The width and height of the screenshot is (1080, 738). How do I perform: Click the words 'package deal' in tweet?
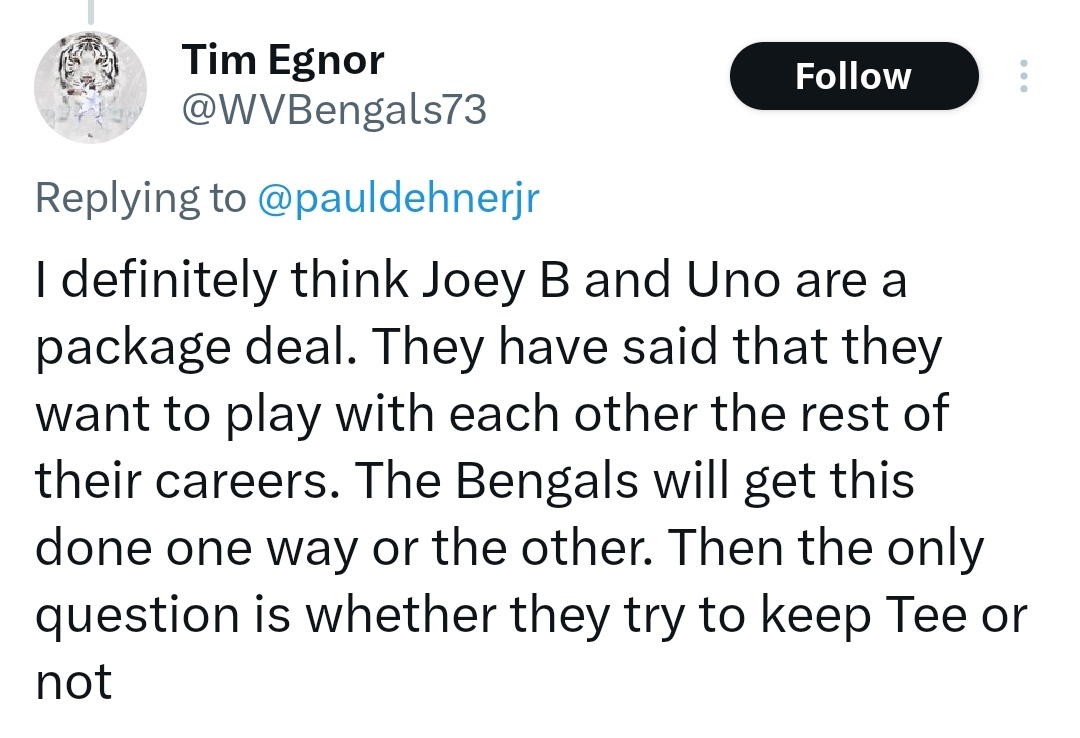pos(196,347)
